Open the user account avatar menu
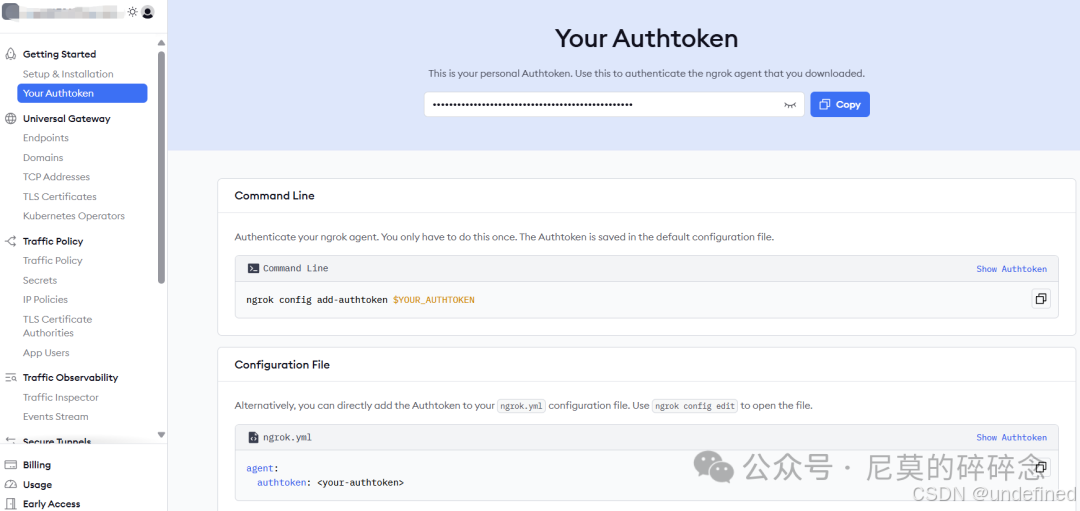 click(147, 12)
